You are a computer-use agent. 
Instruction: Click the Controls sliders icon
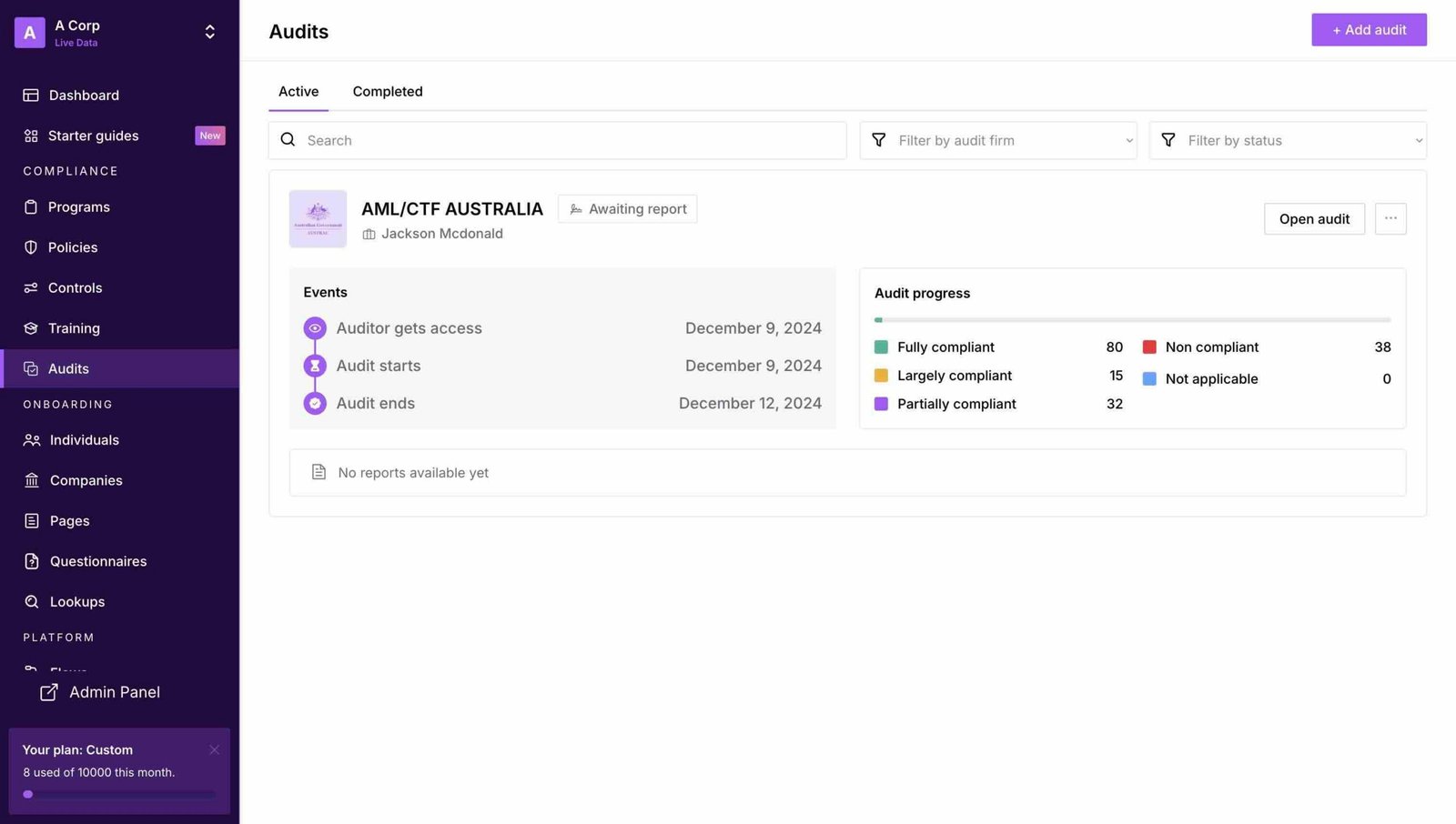31,287
